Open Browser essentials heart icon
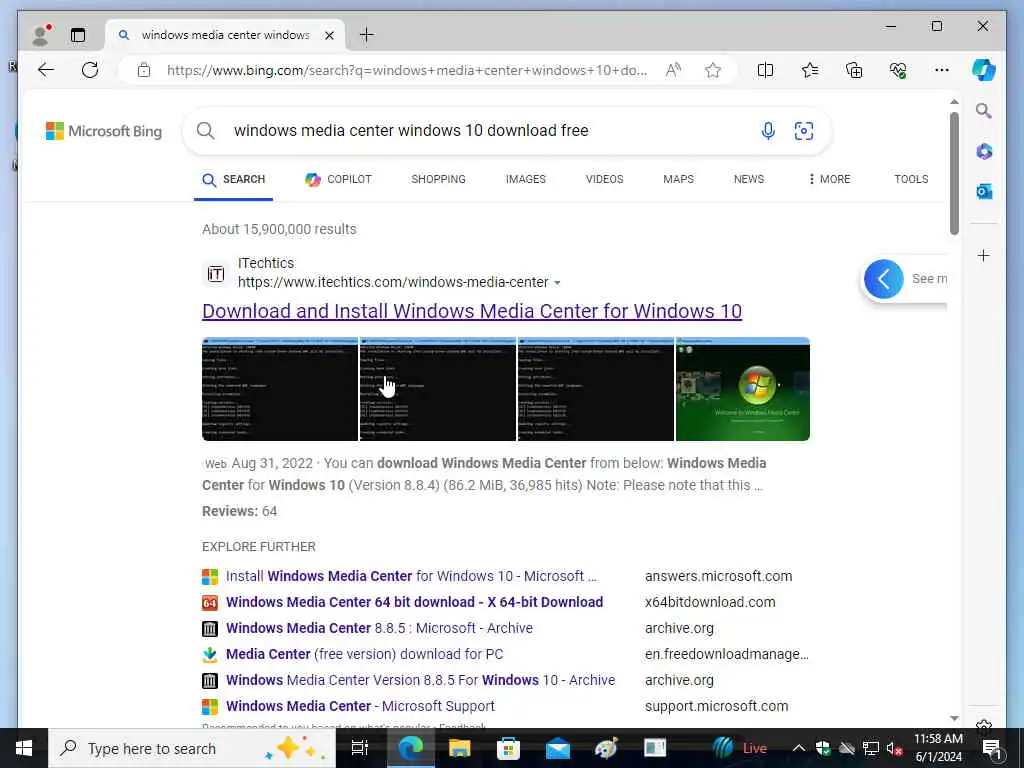This screenshot has height=768, width=1024. pyautogui.click(x=898, y=70)
